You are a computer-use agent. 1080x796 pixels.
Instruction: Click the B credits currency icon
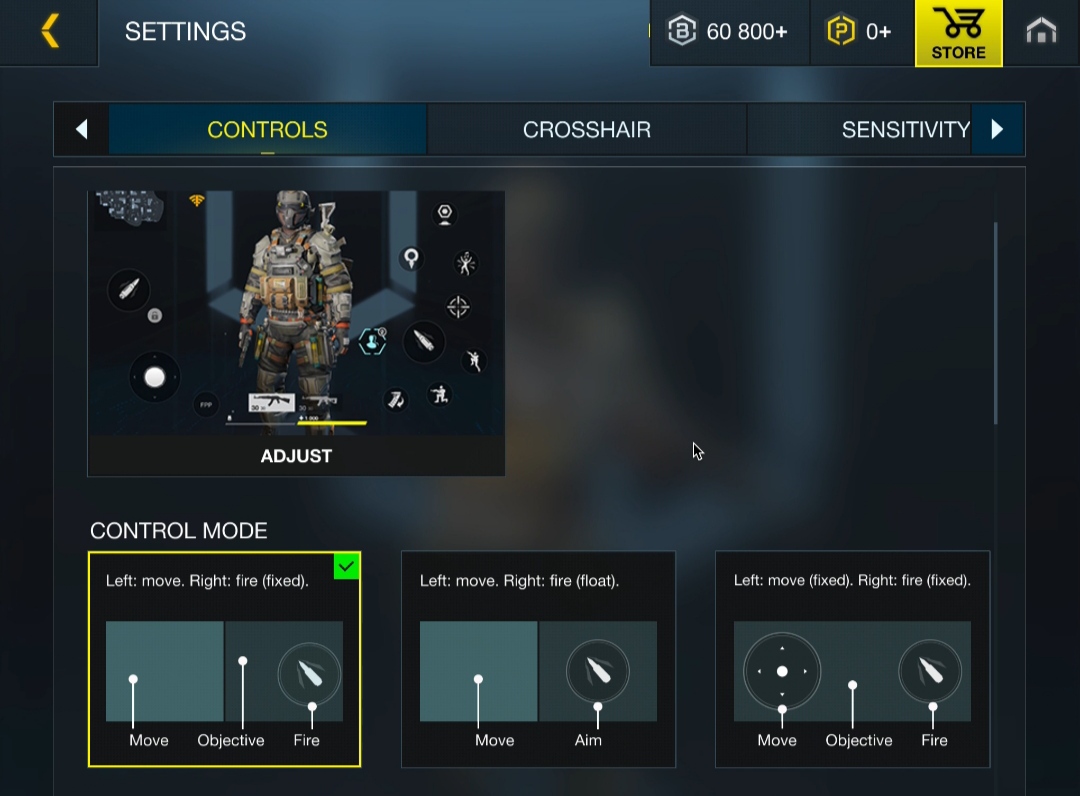pyautogui.click(x=682, y=31)
